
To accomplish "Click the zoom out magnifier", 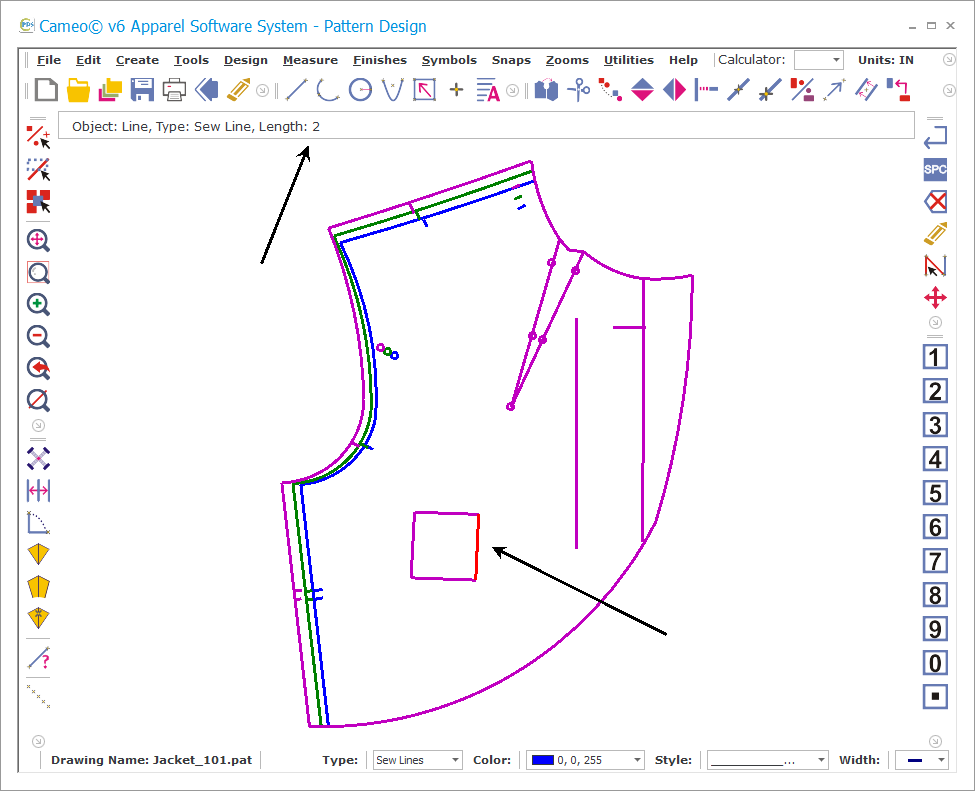I will click(x=38, y=336).
